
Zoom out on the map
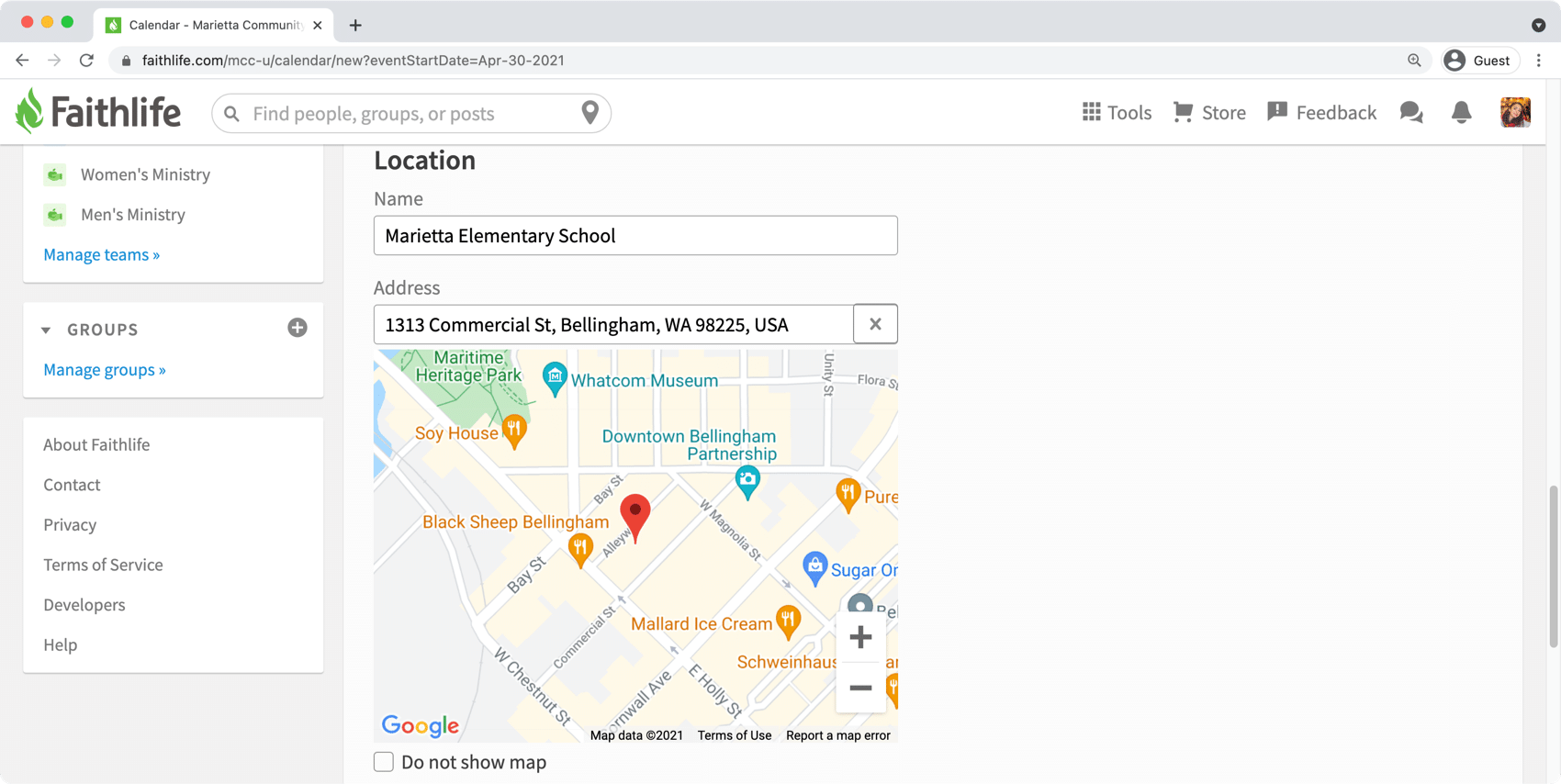pyautogui.click(x=860, y=688)
